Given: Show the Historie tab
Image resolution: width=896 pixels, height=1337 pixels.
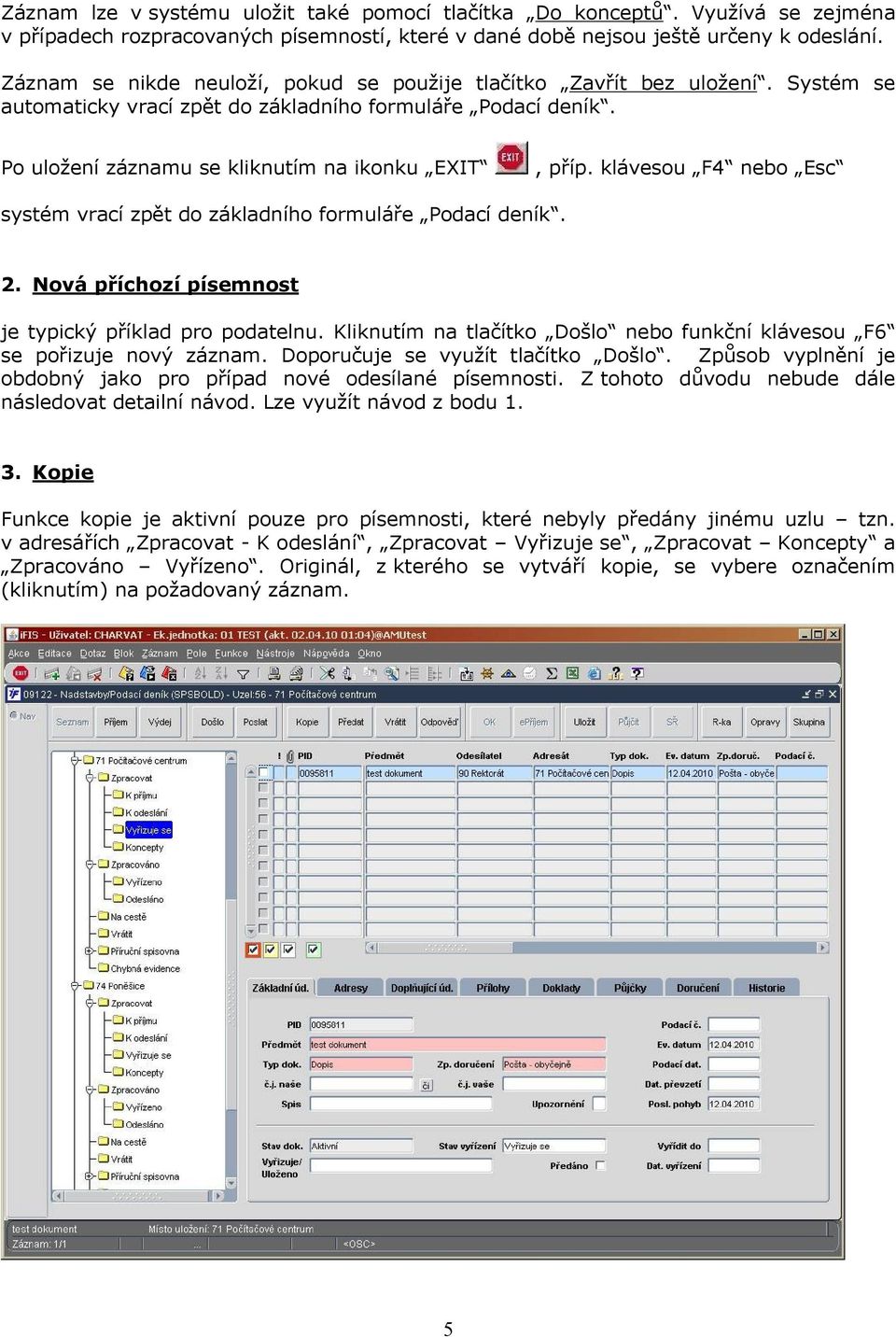Looking at the screenshot, I should coord(767,988).
